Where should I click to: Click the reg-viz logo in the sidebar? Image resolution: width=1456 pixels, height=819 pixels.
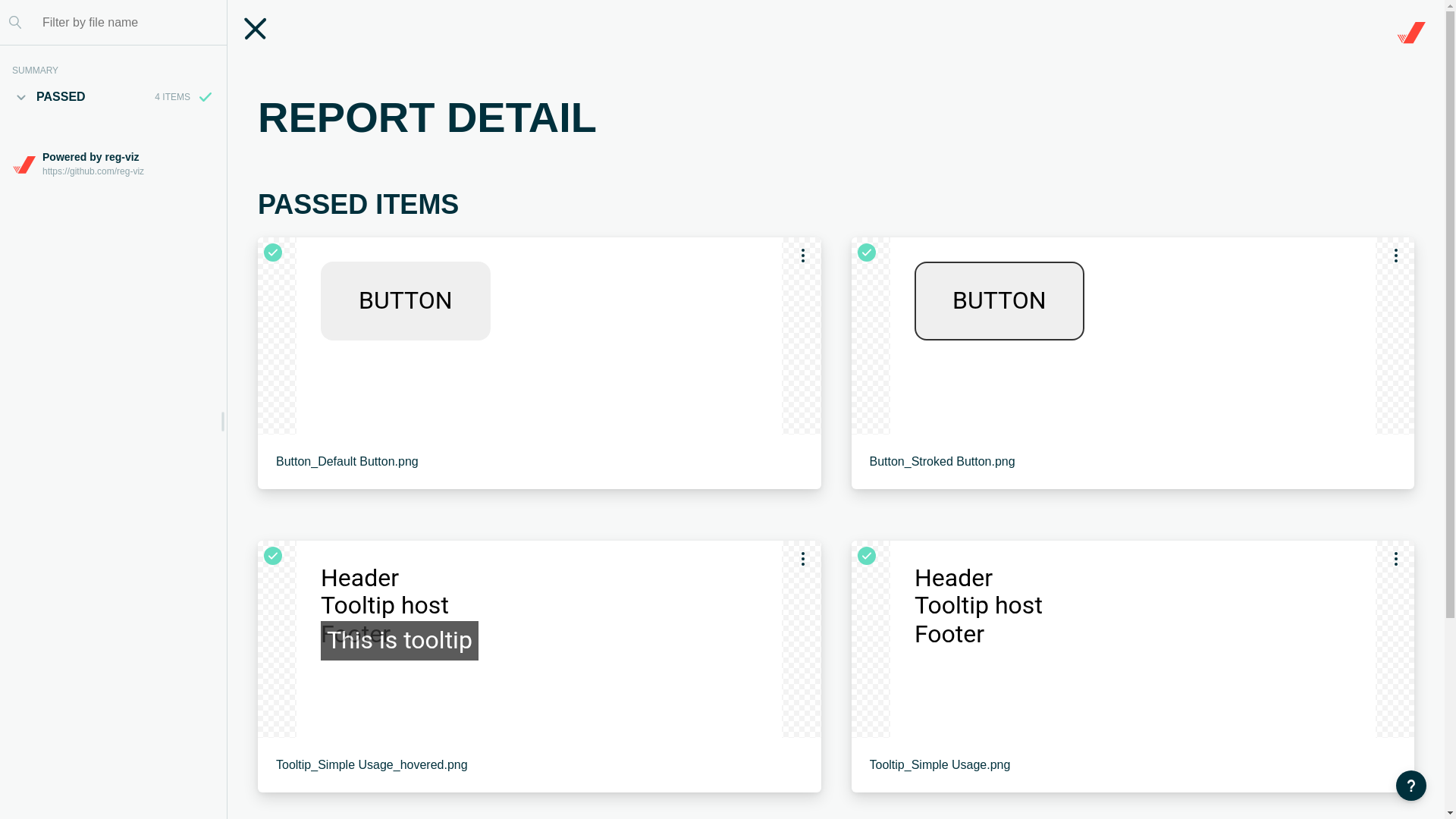[24, 165]
